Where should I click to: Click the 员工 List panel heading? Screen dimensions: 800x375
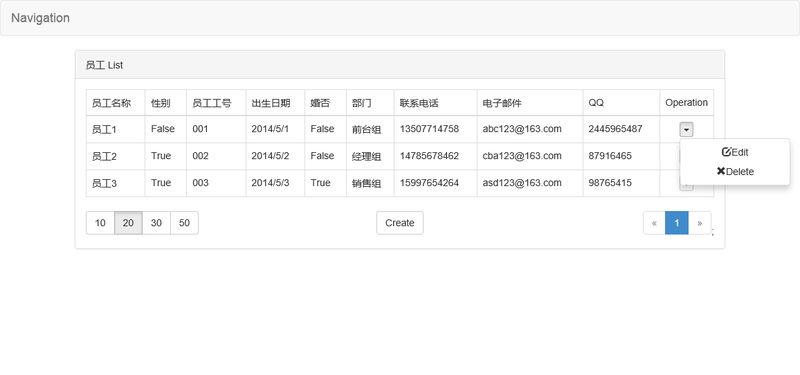[400, 65]
